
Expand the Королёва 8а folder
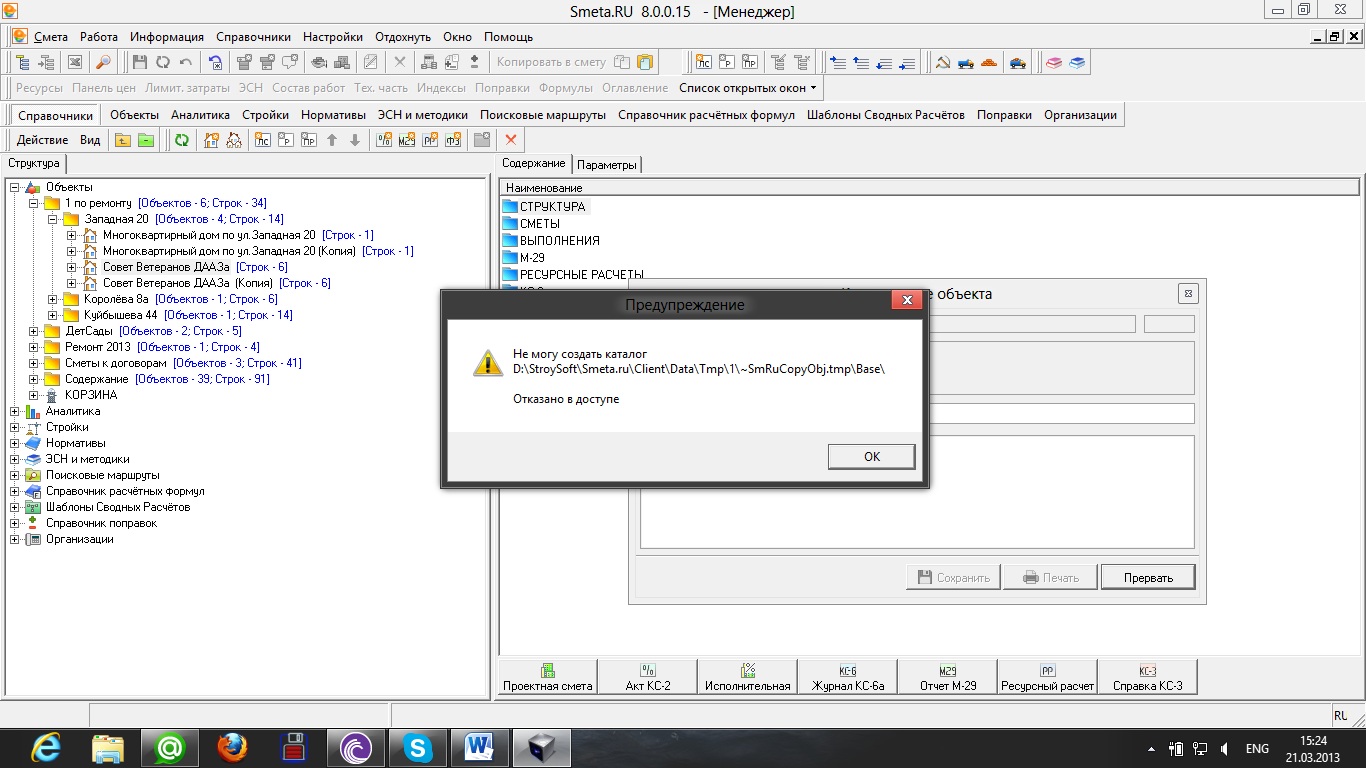pyautogui.click(x=52, y=299)
